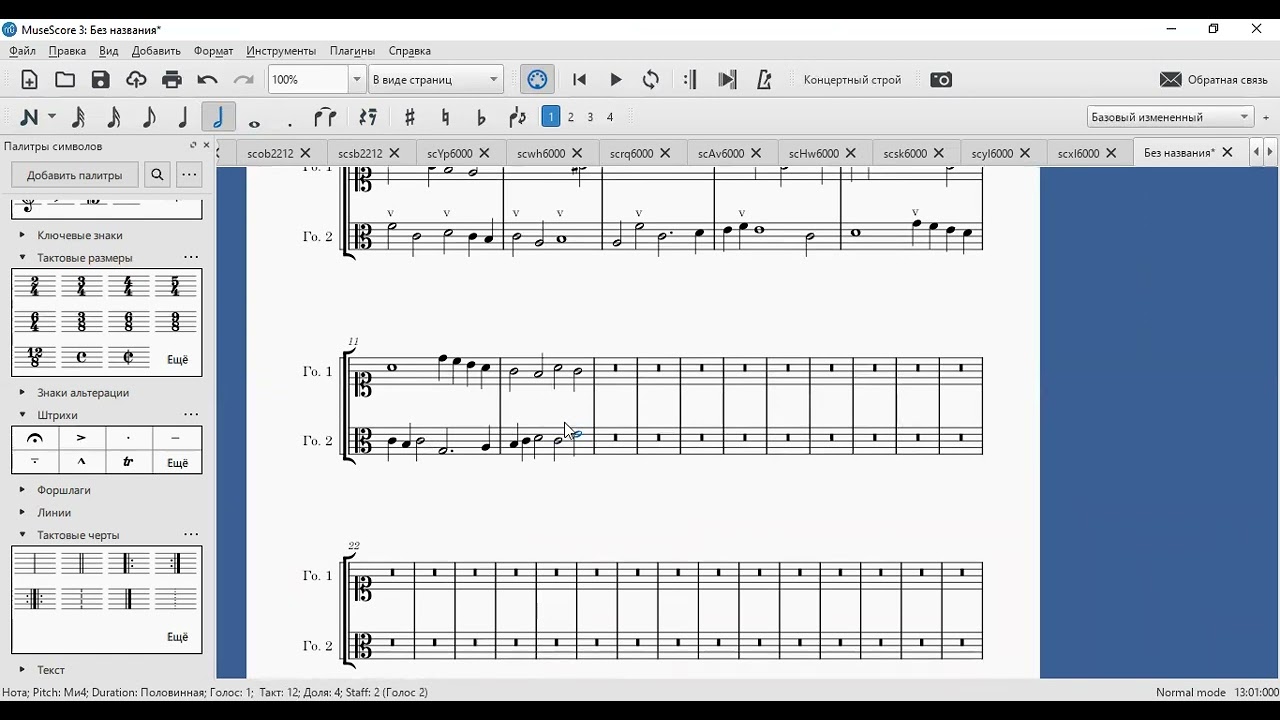Expand the 'Форшлаги' palette
Image resolution: width=1280 pixels, height=720 pixels.
click(22, 490)
